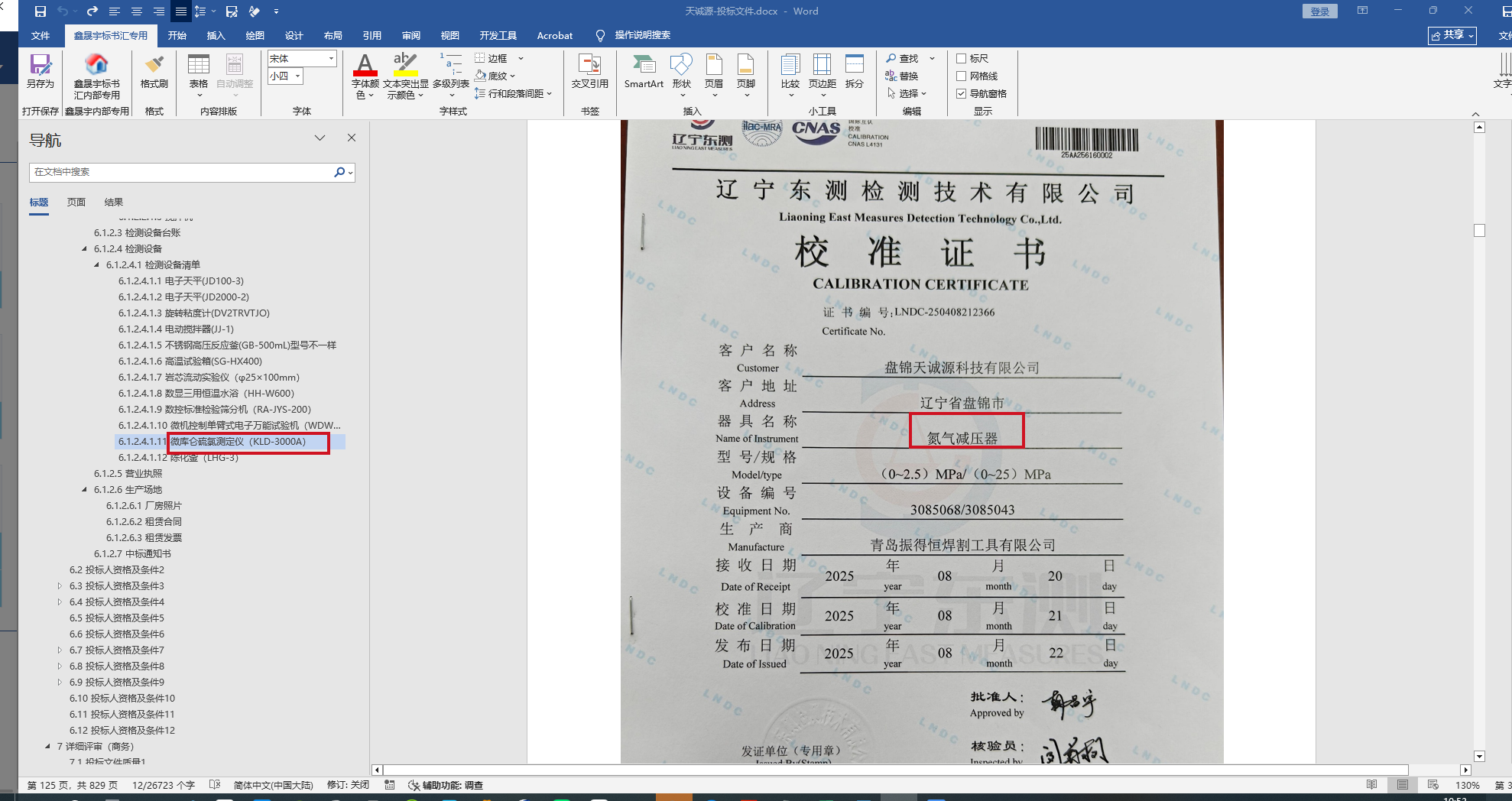1512x801 pixels.
Task: Go to heading 6.1.2.4.1.1 电子天平(JD100-3)
Action: coord(181,281)
